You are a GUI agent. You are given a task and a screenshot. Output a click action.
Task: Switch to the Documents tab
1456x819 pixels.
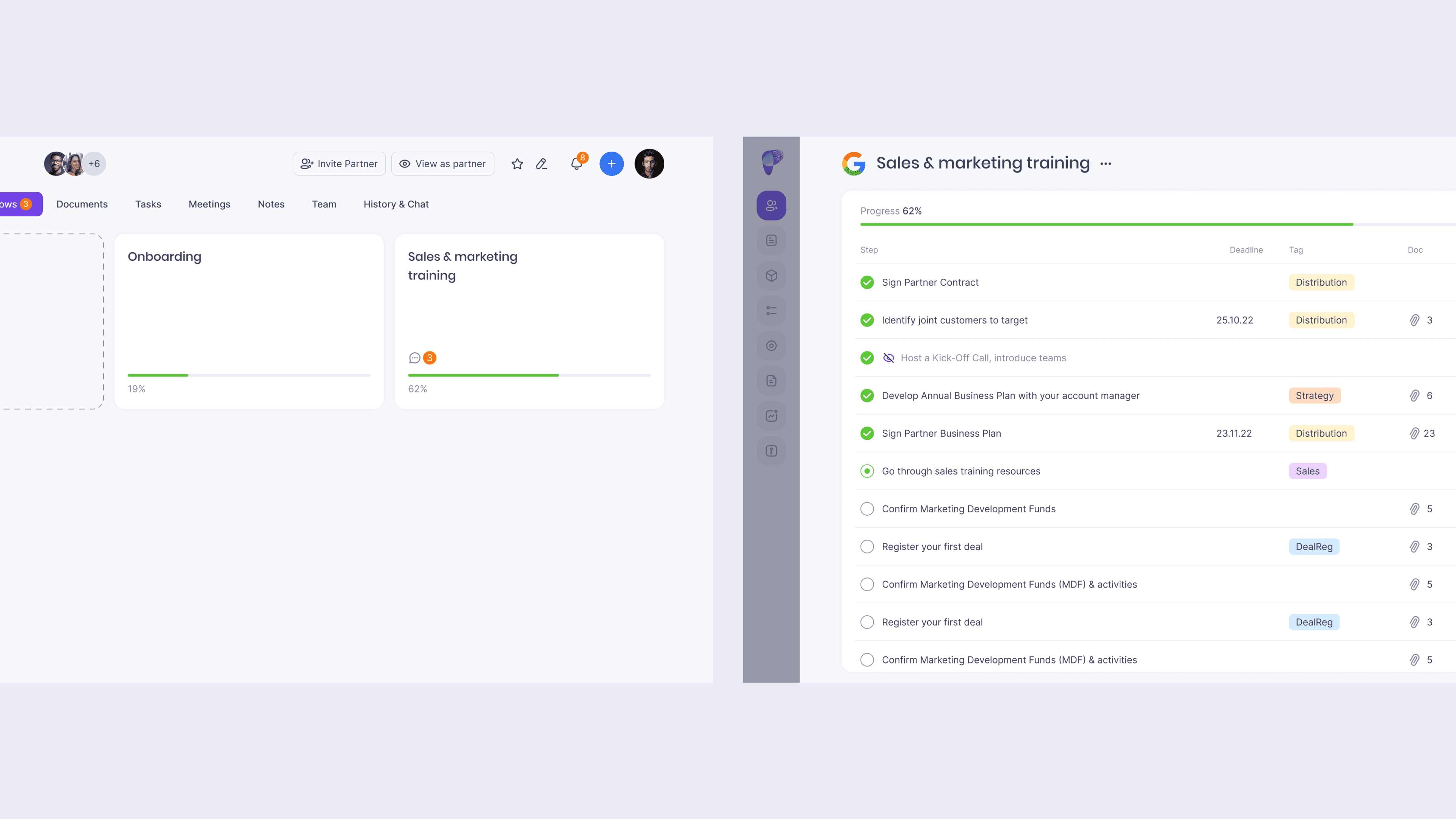[82, 204]
